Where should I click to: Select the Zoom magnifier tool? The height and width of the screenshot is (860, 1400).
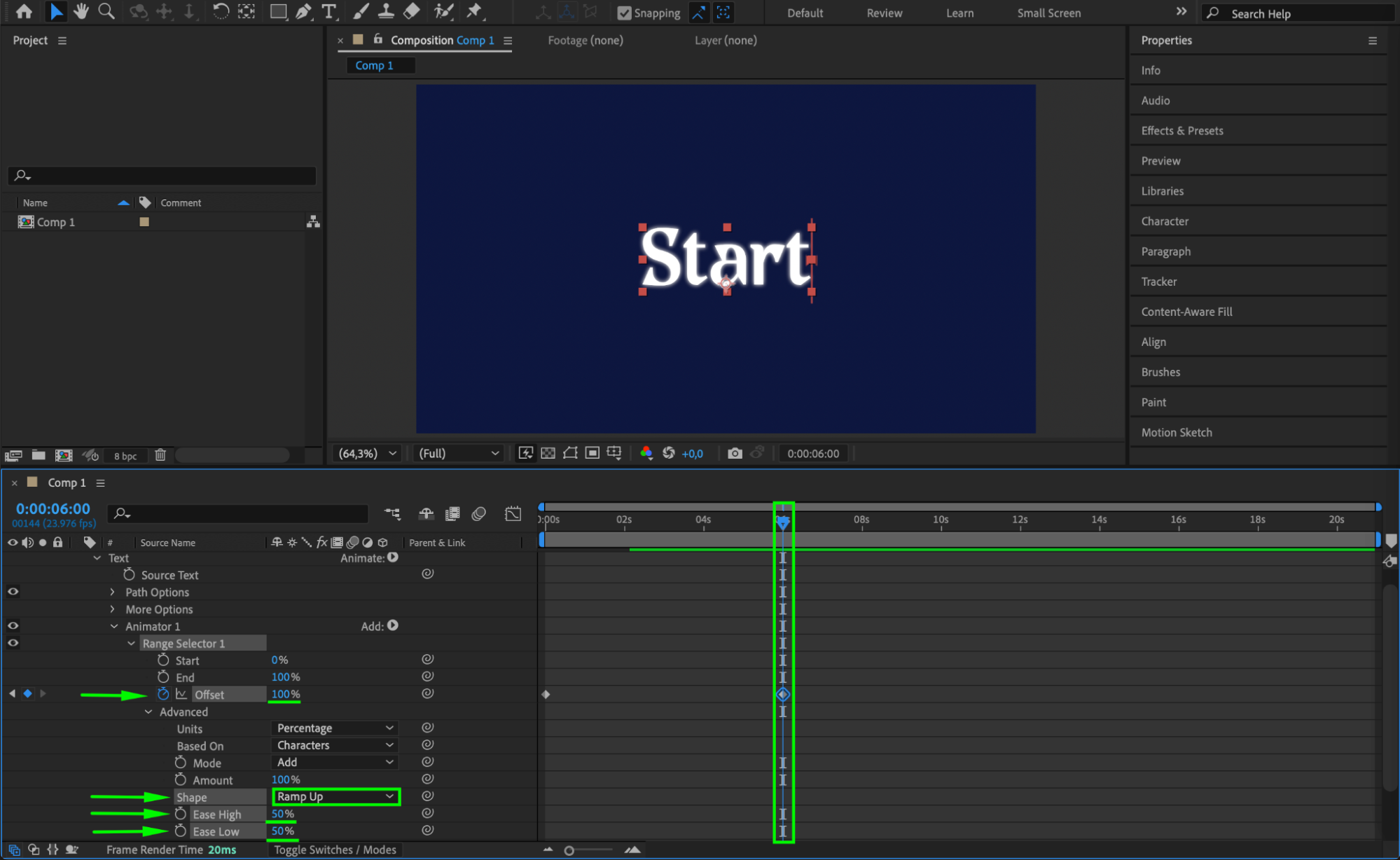(106, 11)
